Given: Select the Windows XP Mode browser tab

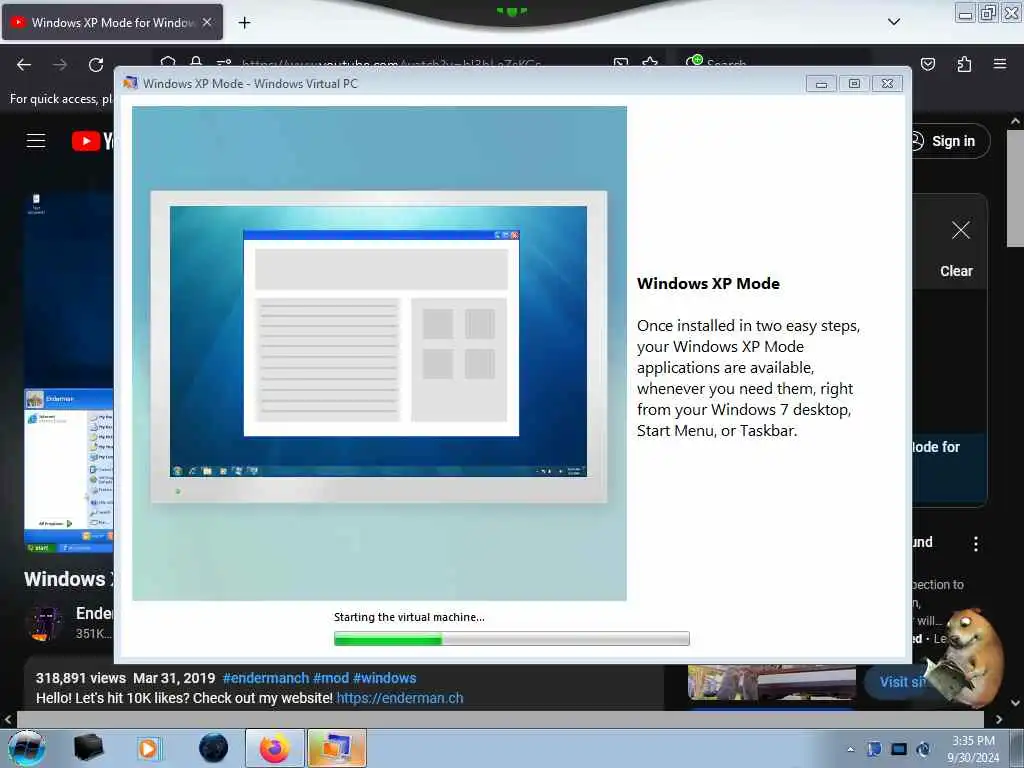Looking at the screenshot, I should 112,22.
